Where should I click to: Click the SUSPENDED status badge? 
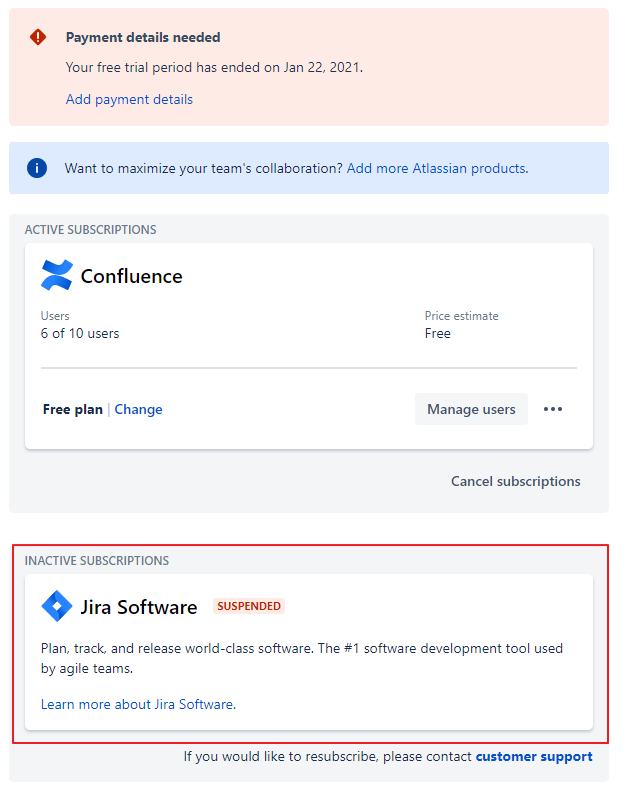click(249, 606)
